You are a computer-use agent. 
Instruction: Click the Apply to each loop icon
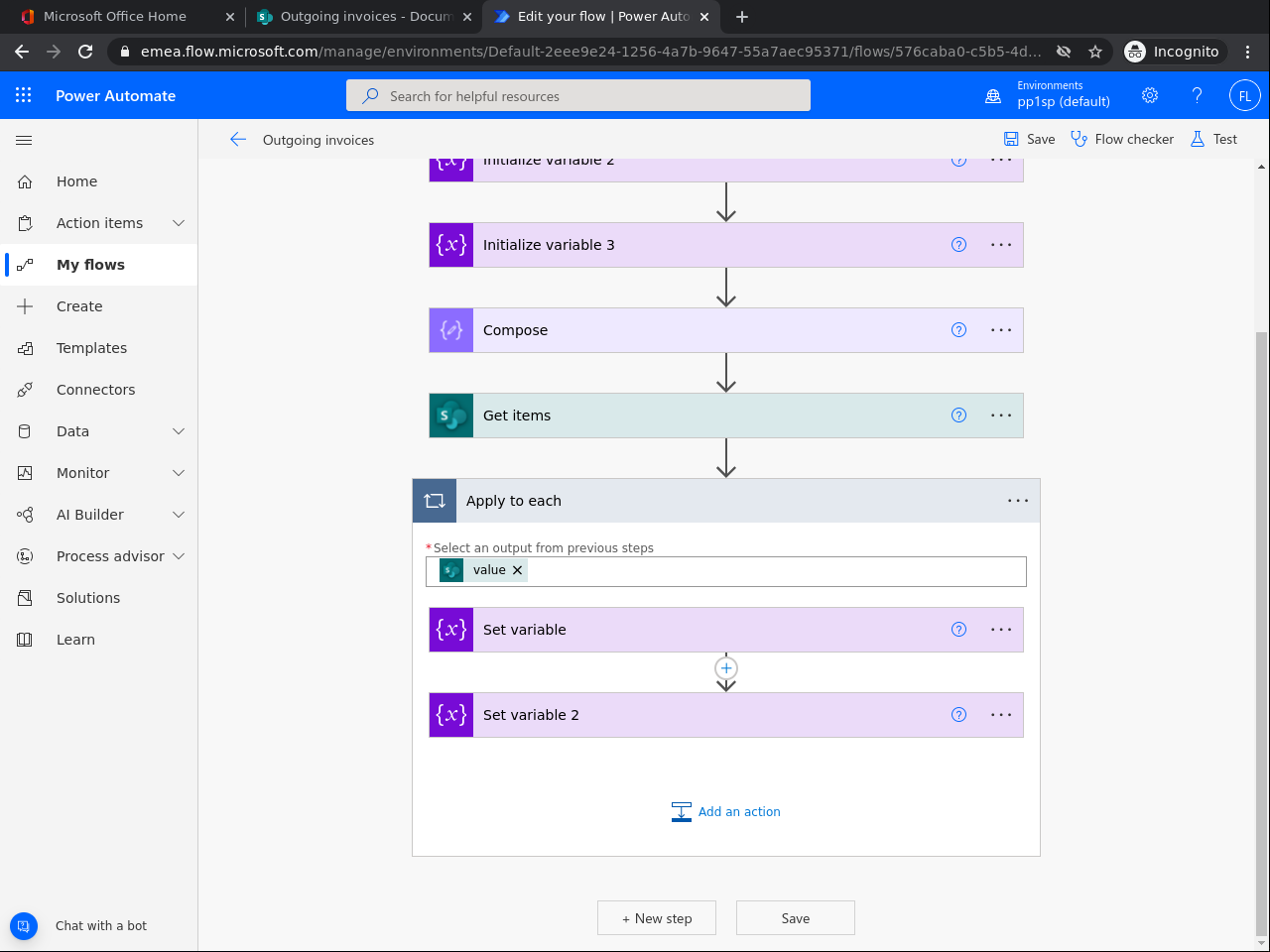click(435, 501)
